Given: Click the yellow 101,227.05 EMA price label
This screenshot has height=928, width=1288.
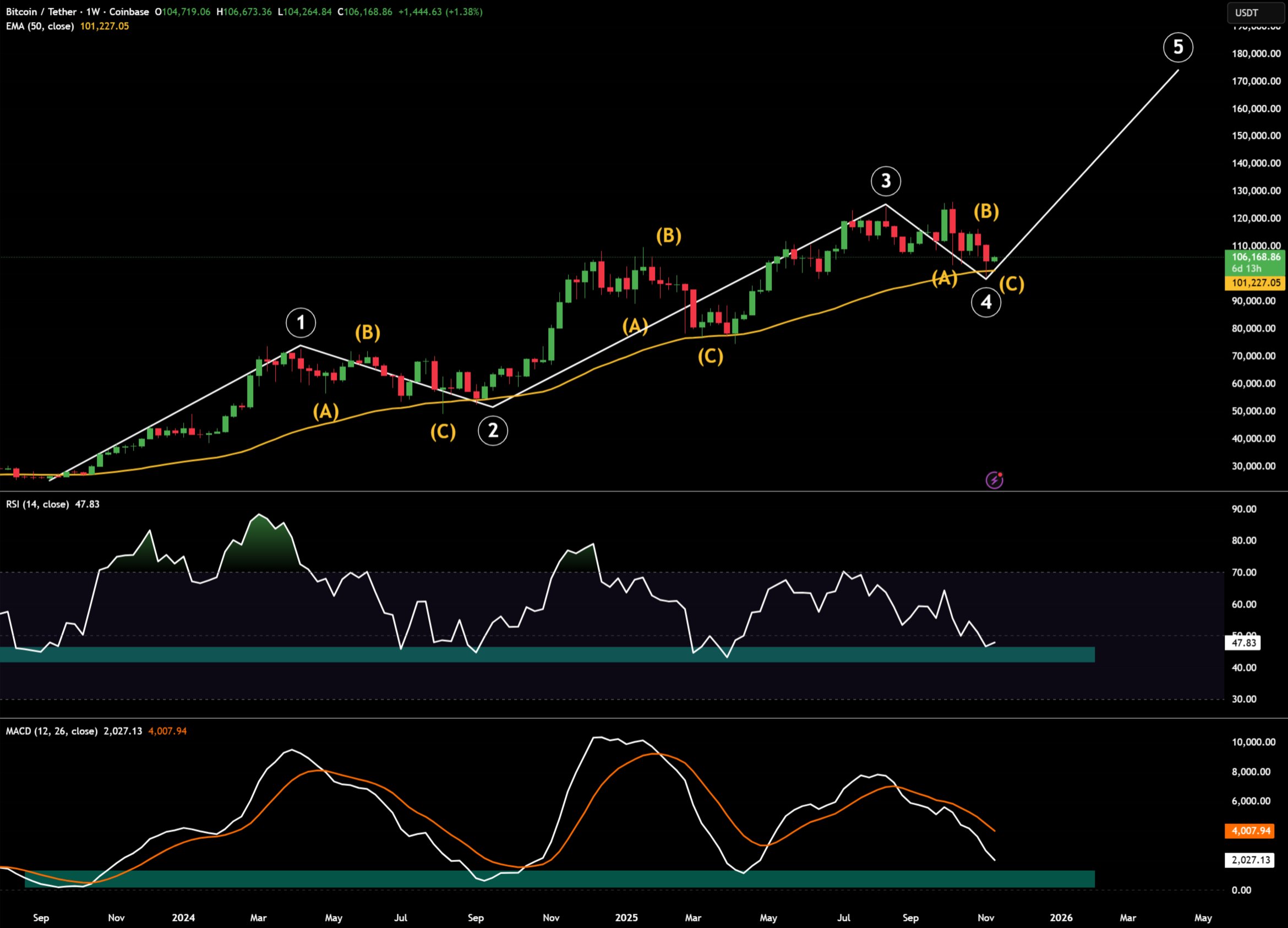Looking at the screenshot, I should [x=1255, y=283].
